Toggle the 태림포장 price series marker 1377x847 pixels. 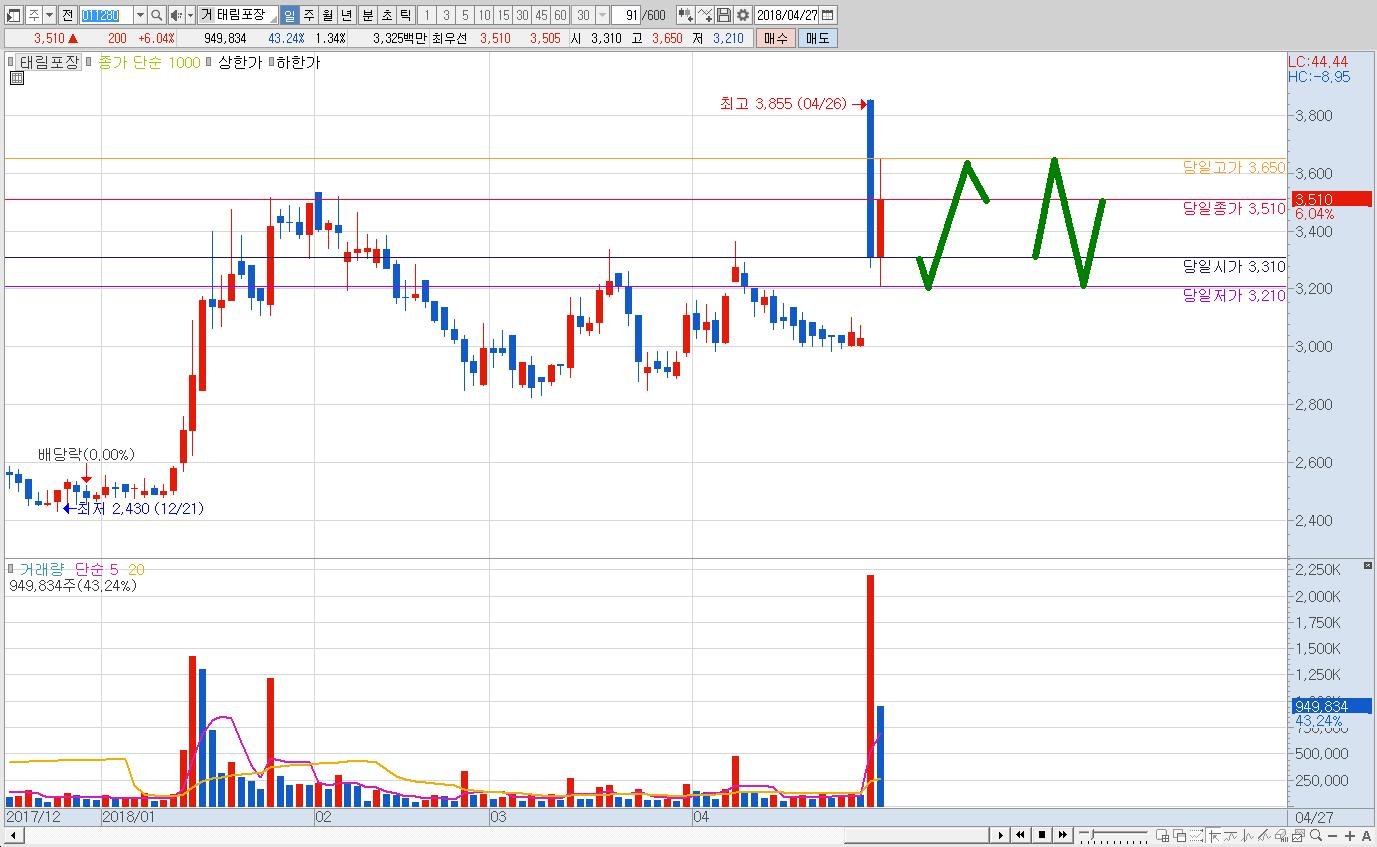tap(12, 62)
